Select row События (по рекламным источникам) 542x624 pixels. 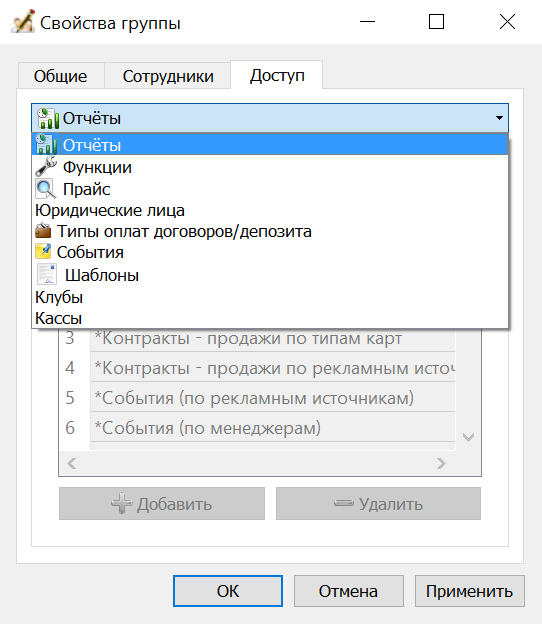click(273, 397)
